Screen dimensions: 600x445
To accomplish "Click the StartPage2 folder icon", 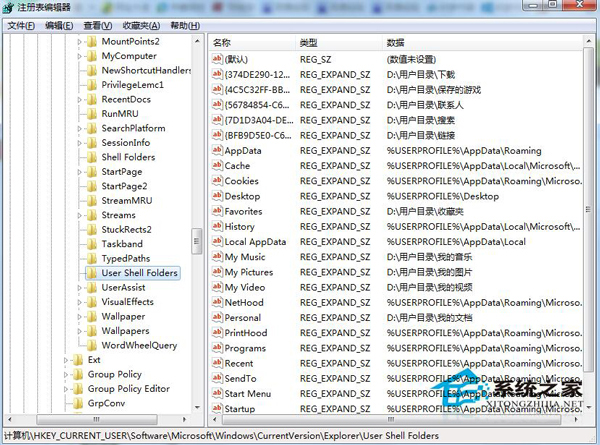I will pos(92,186).
